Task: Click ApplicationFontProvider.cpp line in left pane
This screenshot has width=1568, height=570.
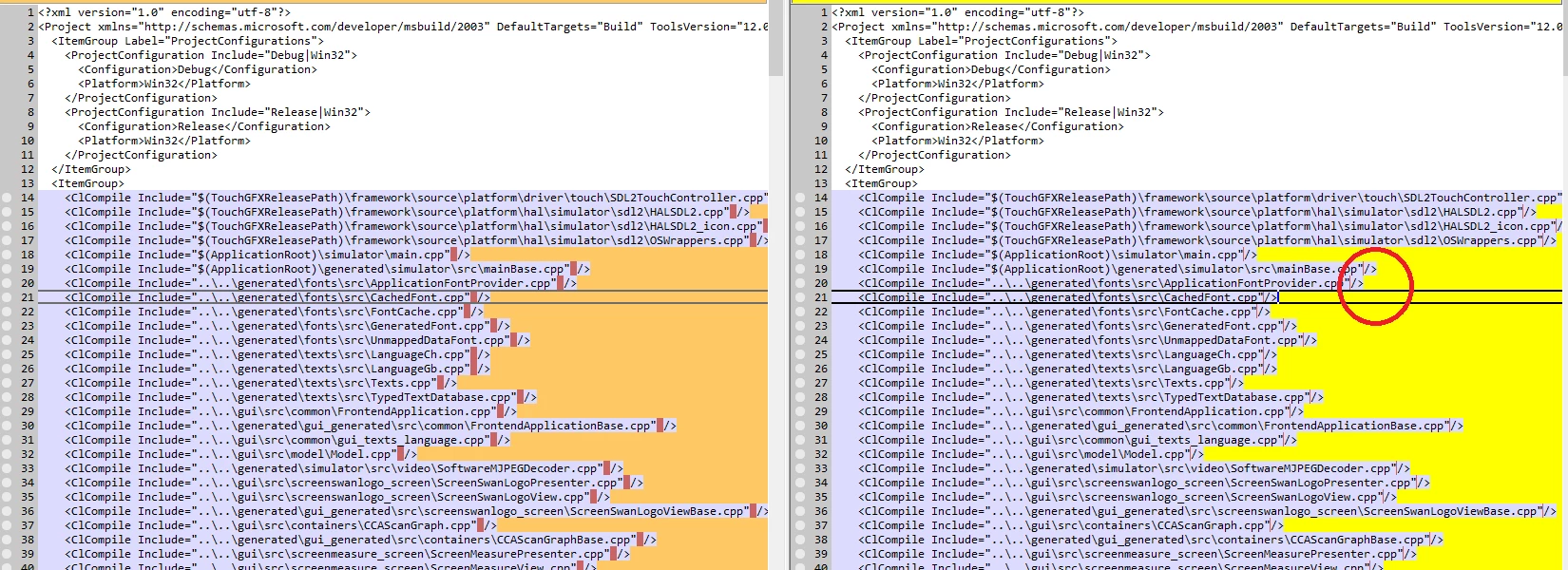Action: 320,283
